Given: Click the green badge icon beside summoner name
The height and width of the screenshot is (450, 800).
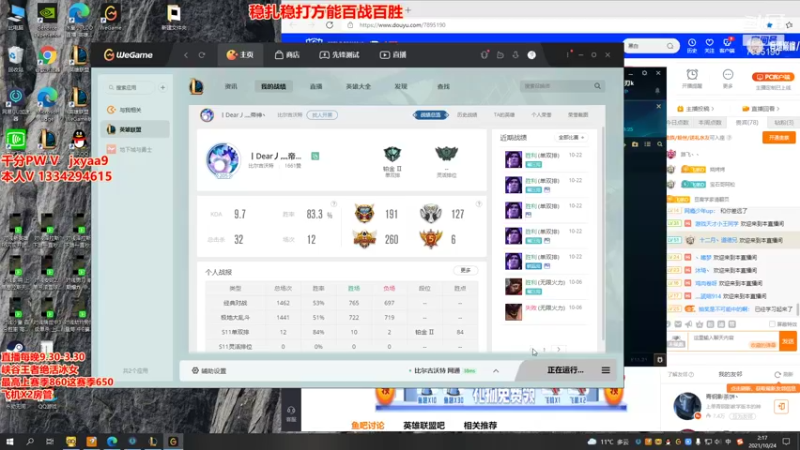Looking at the screenshot, I should point(315,156).
